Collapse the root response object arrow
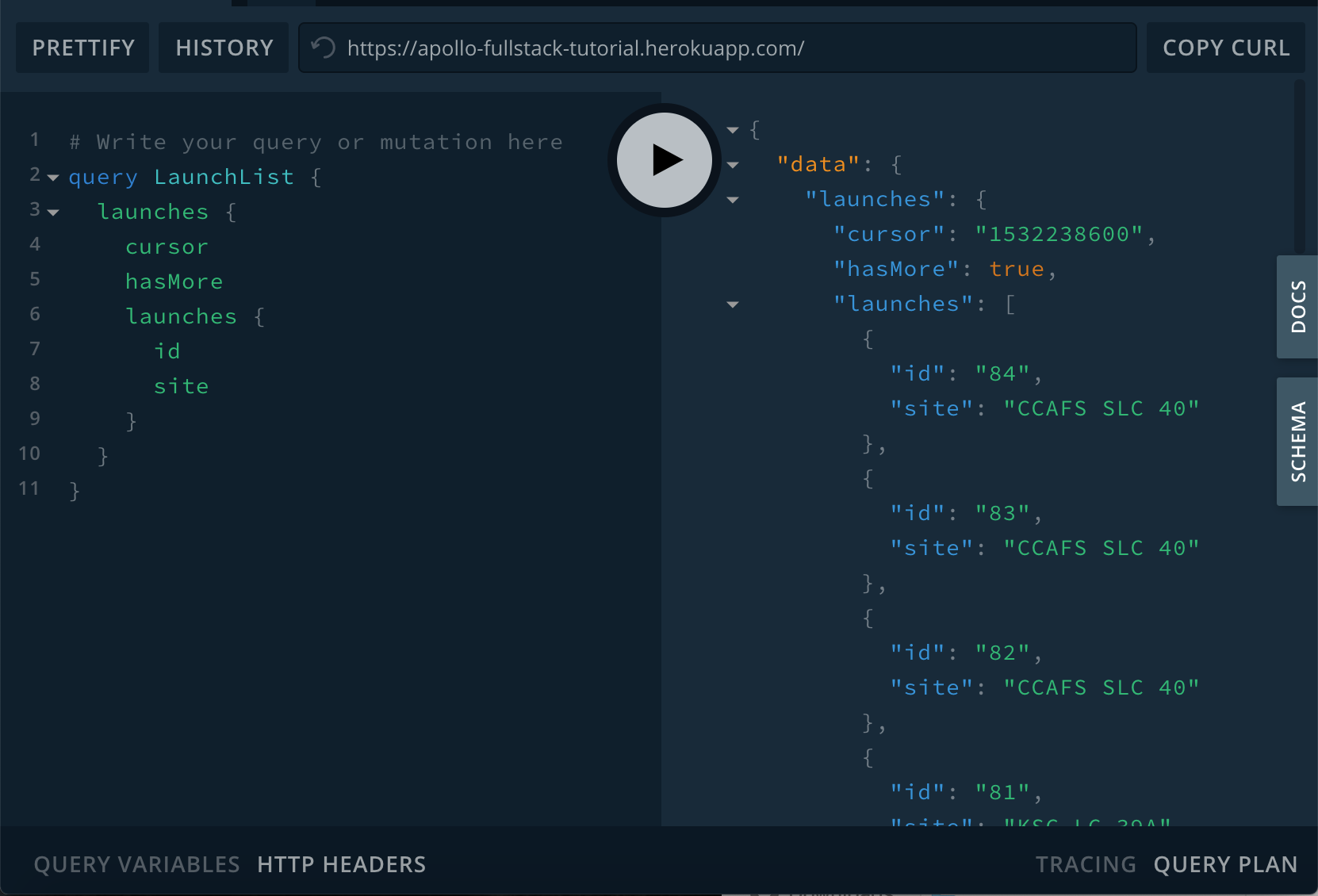 pos(733,130)
